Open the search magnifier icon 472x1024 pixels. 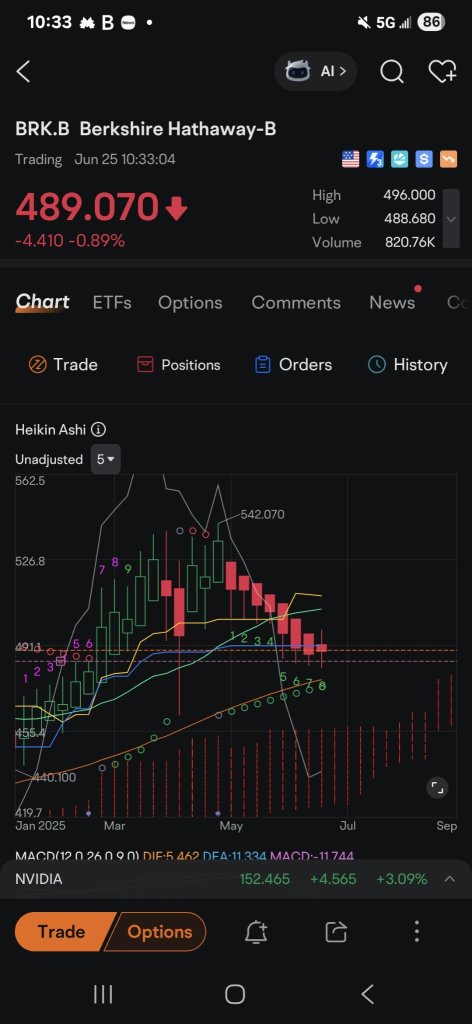[x=392, y=72]
